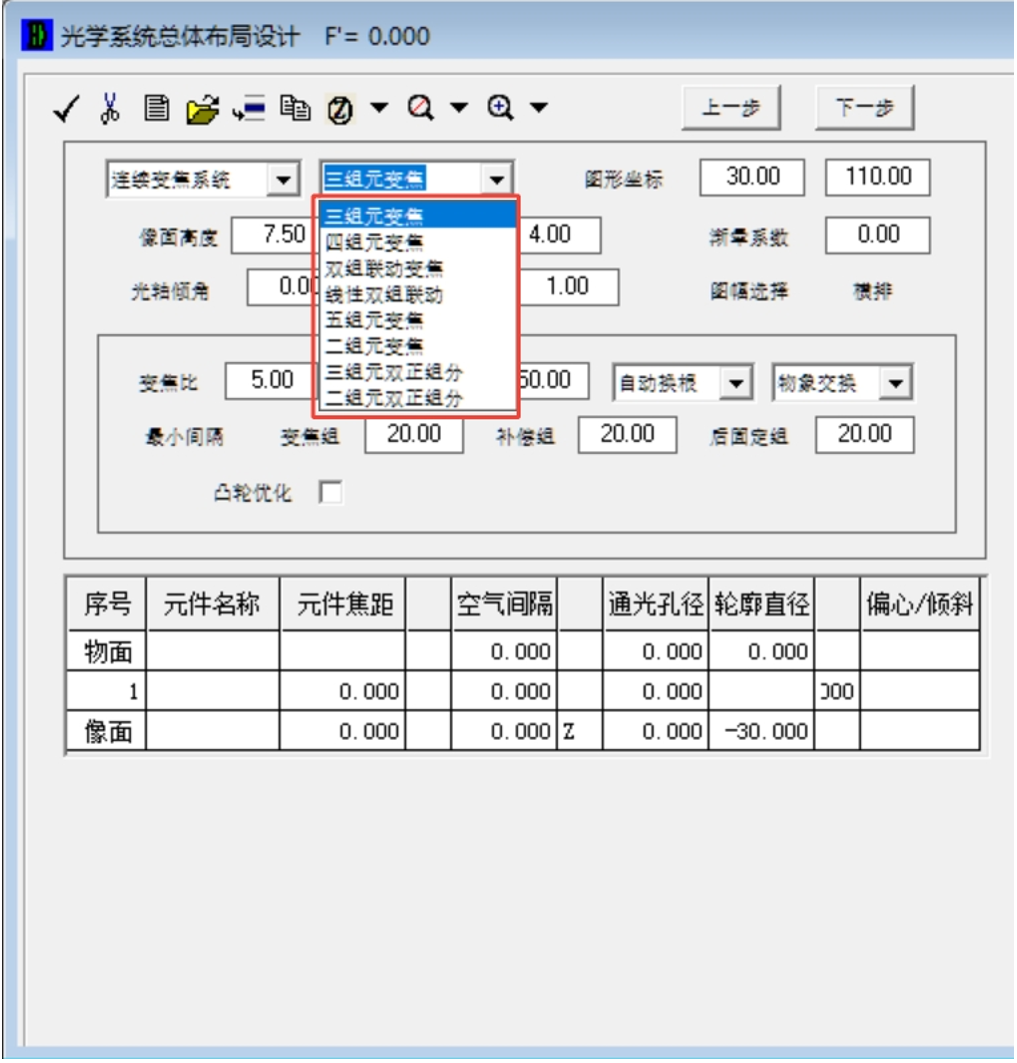The width and height of the screenshot is (1017, 1063).
Task: Click the open folder icon
Action: tap(202, 109)
